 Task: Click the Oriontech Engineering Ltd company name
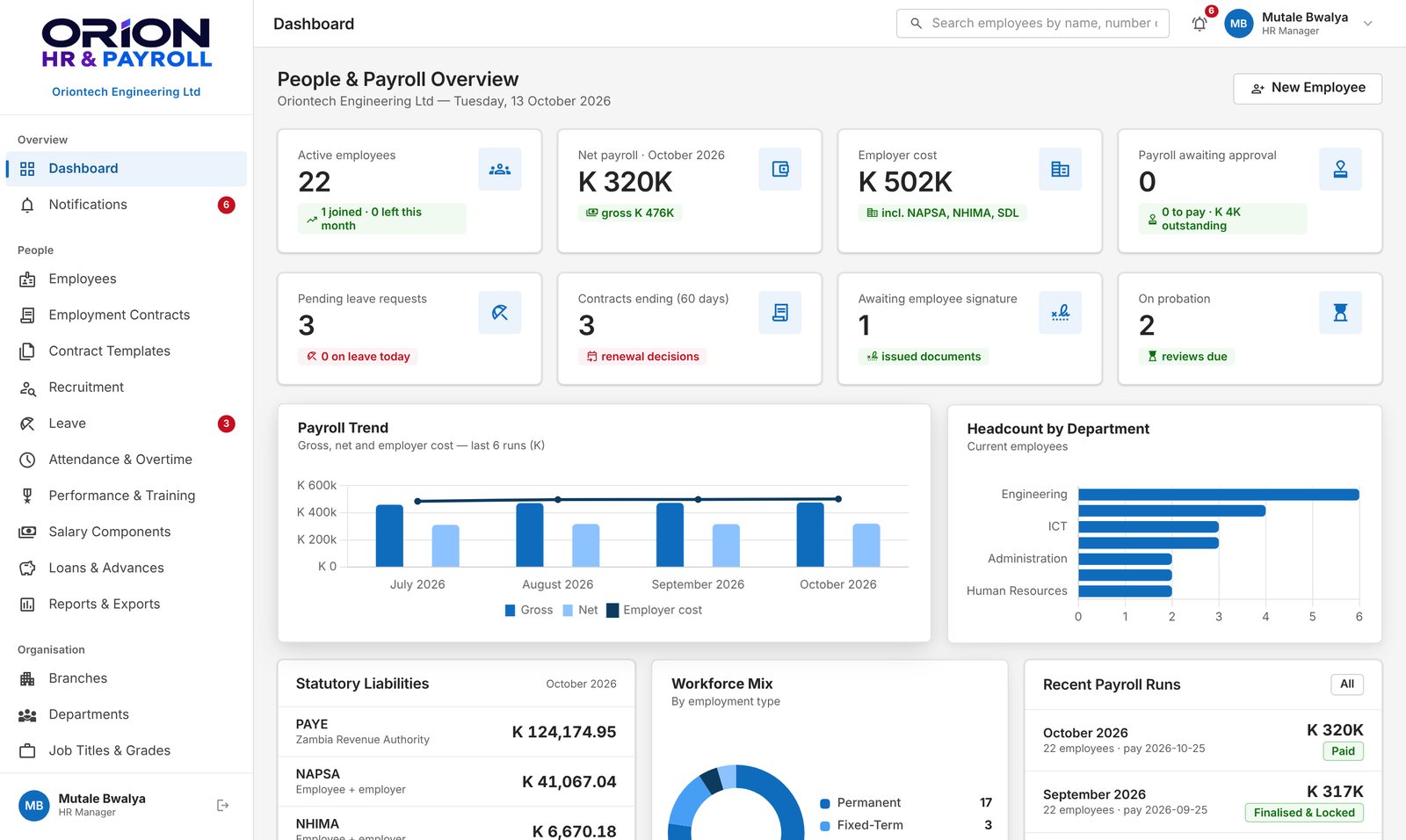pyautogui.click(x=127, y=92)
